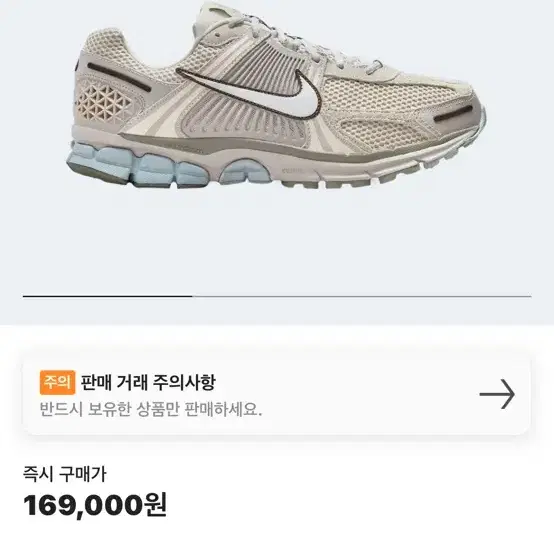The height and width of the screenshot is (554, 554).
Task: Open the 판매 거래 주의사항 notice
Action: (276, 394)
